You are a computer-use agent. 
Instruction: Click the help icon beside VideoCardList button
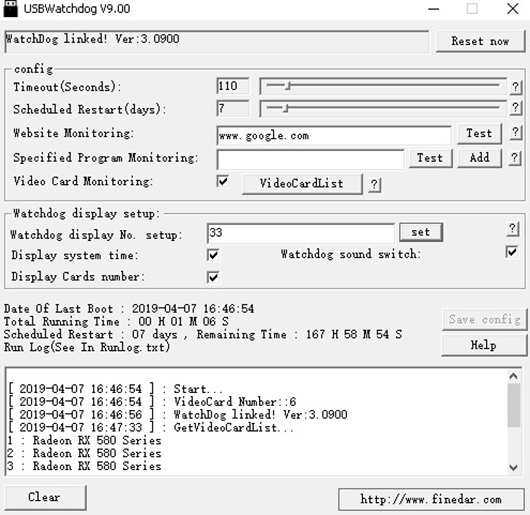374,185
